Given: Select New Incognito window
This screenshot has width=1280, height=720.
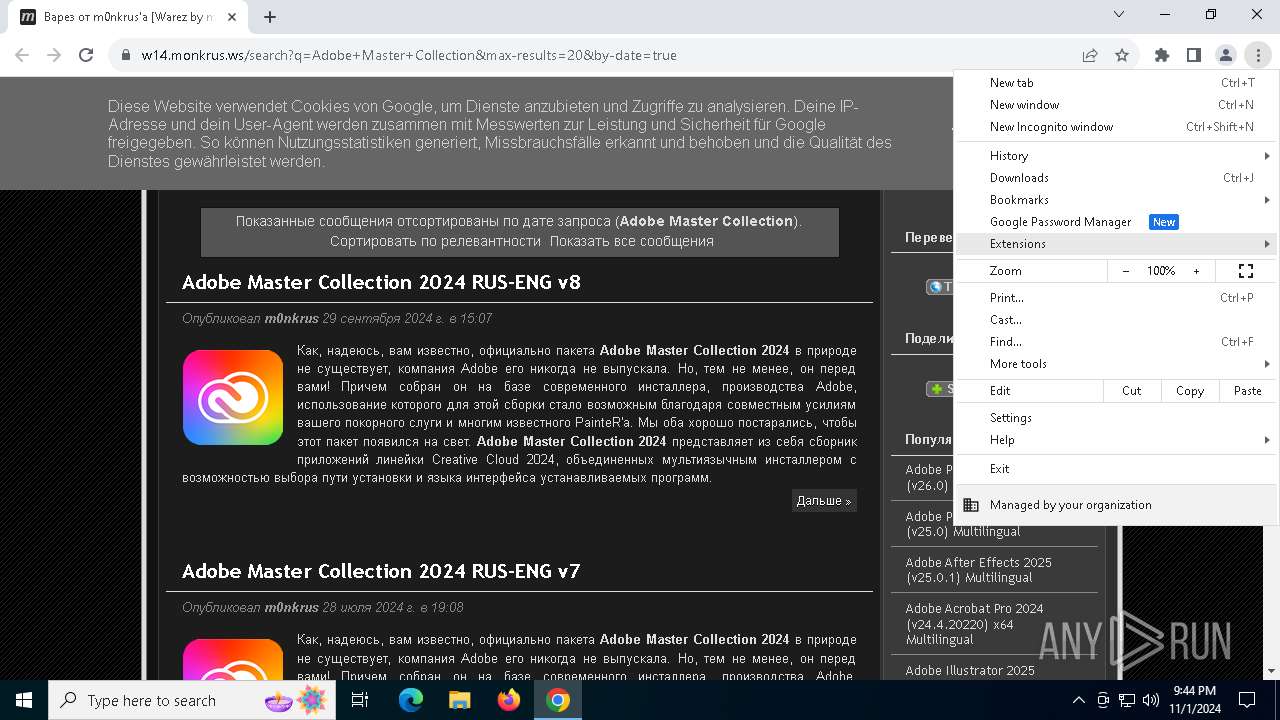Looking at the screenshot, I should (x=1115, y=127).
